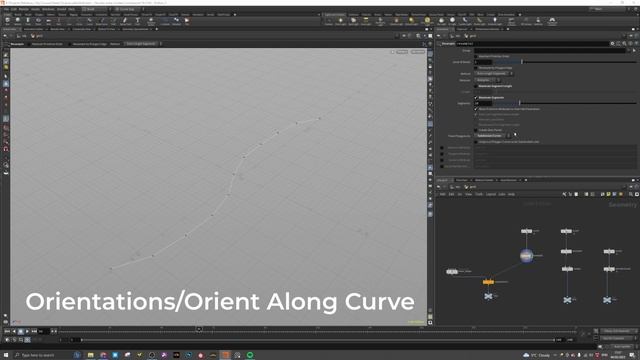Disable the Maximum Segments checkbox
Screen dimensions: 640x360
coord(476,98)
